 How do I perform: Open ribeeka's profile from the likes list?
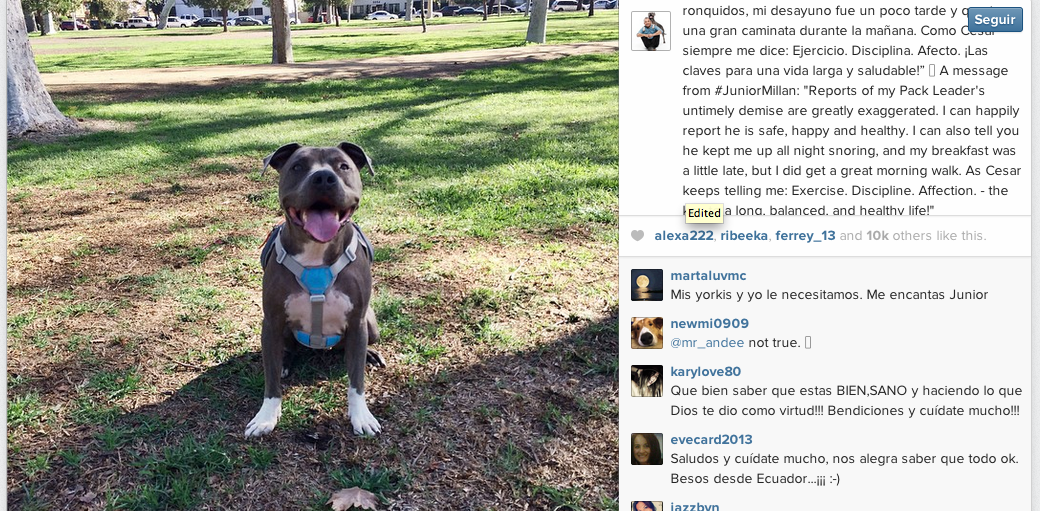pos(744,236)
